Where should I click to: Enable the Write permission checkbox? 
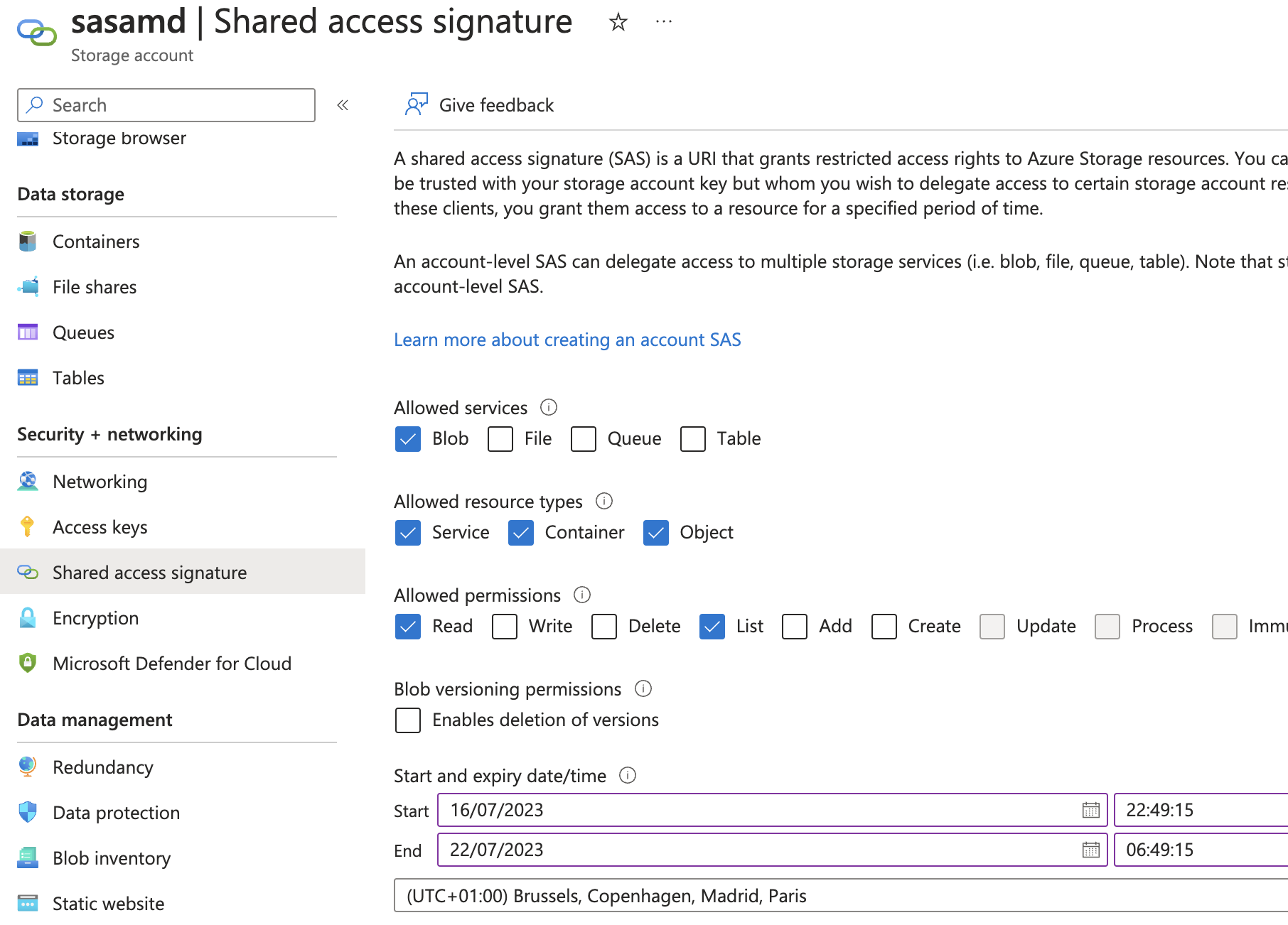pos(504,627)
